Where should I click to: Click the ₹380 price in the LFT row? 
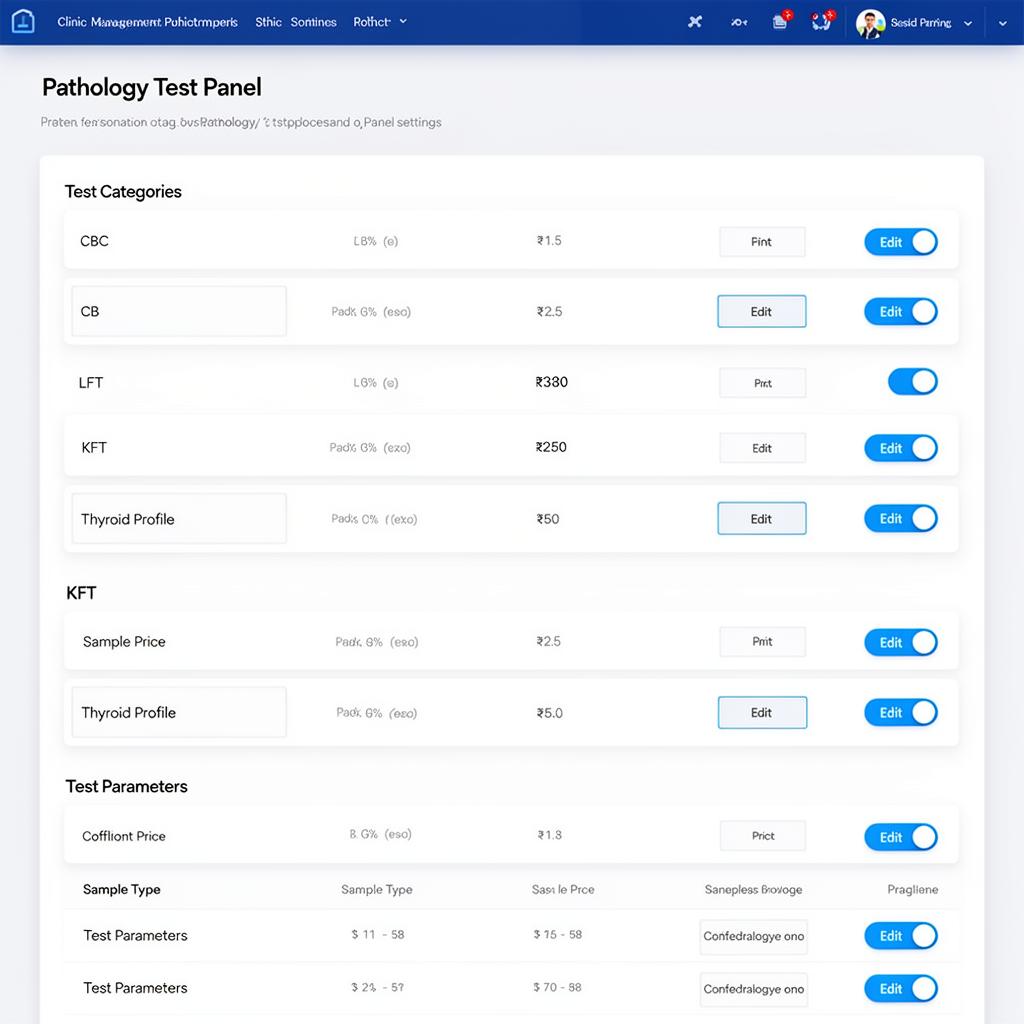coord(552,382)
